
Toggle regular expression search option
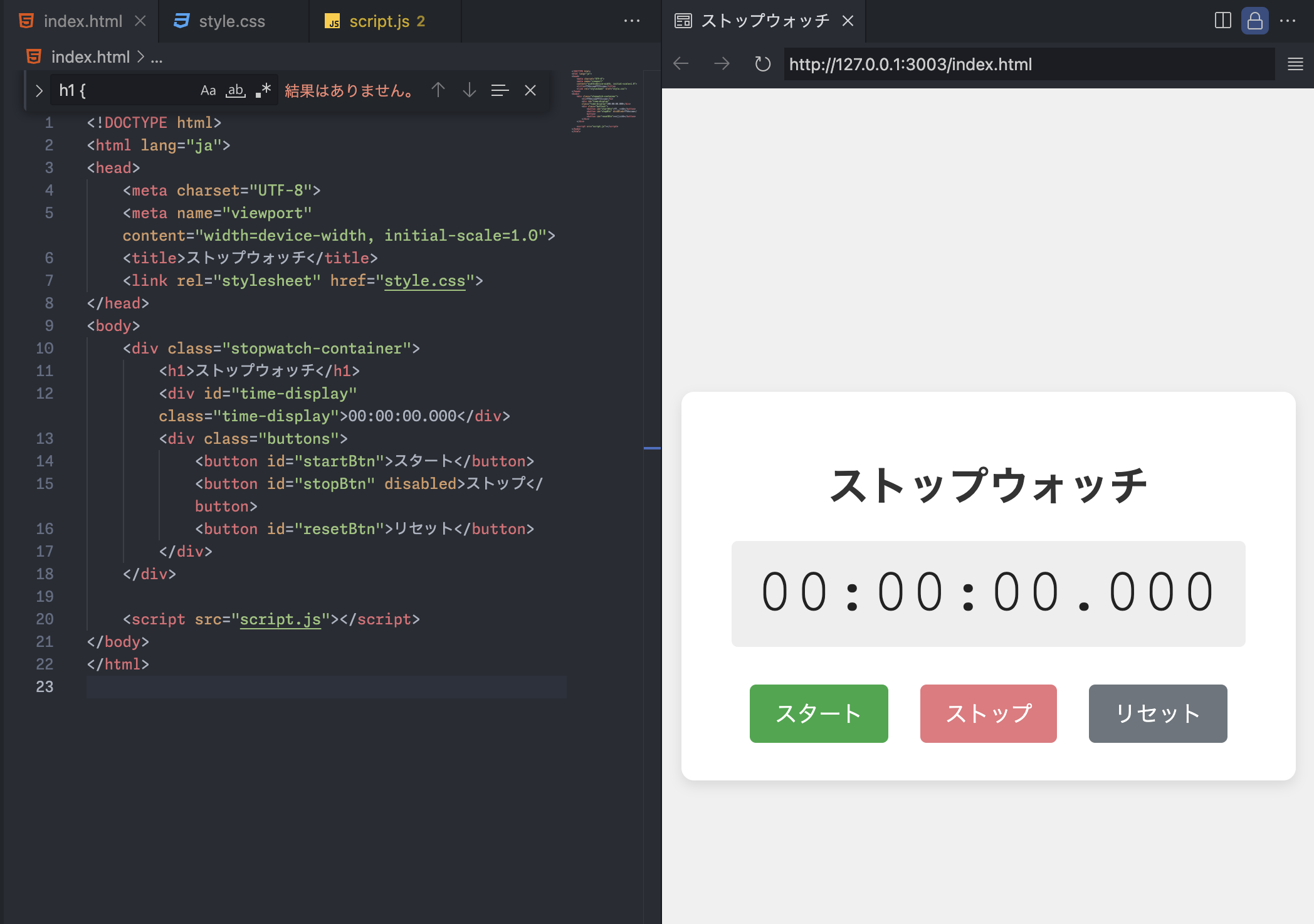[263, 90]
